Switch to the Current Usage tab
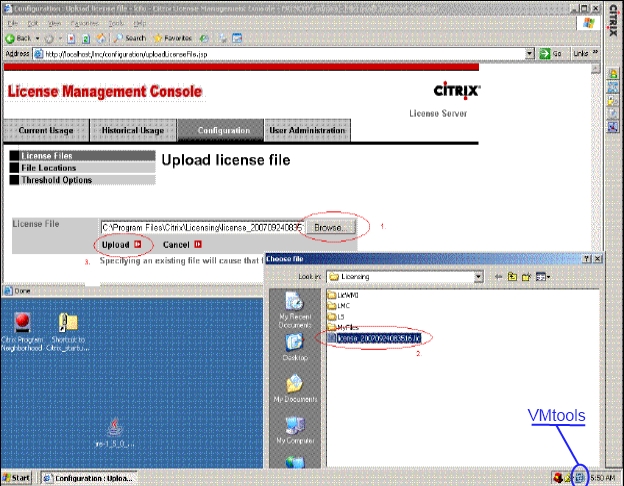The height and width of the screenshot is (486, 624). [x=46, y=130]
